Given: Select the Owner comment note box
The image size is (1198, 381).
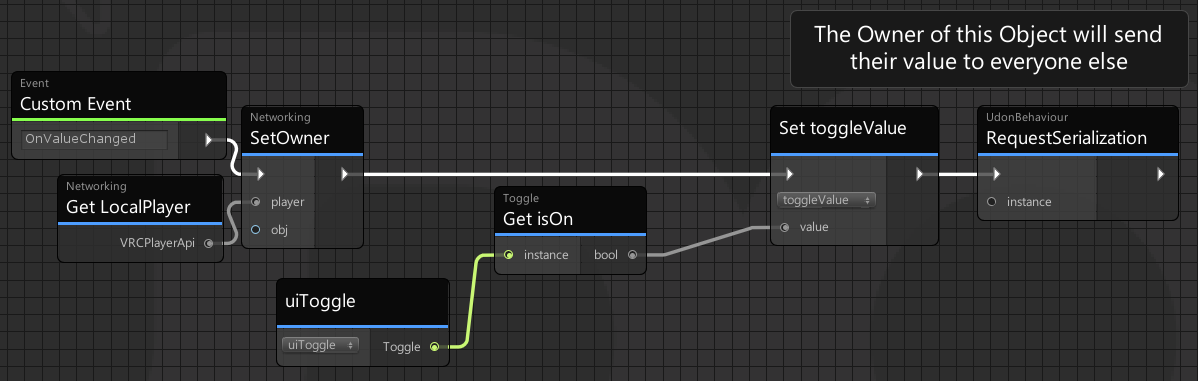Looking at the screenshot, I should [x=988, y=48].
